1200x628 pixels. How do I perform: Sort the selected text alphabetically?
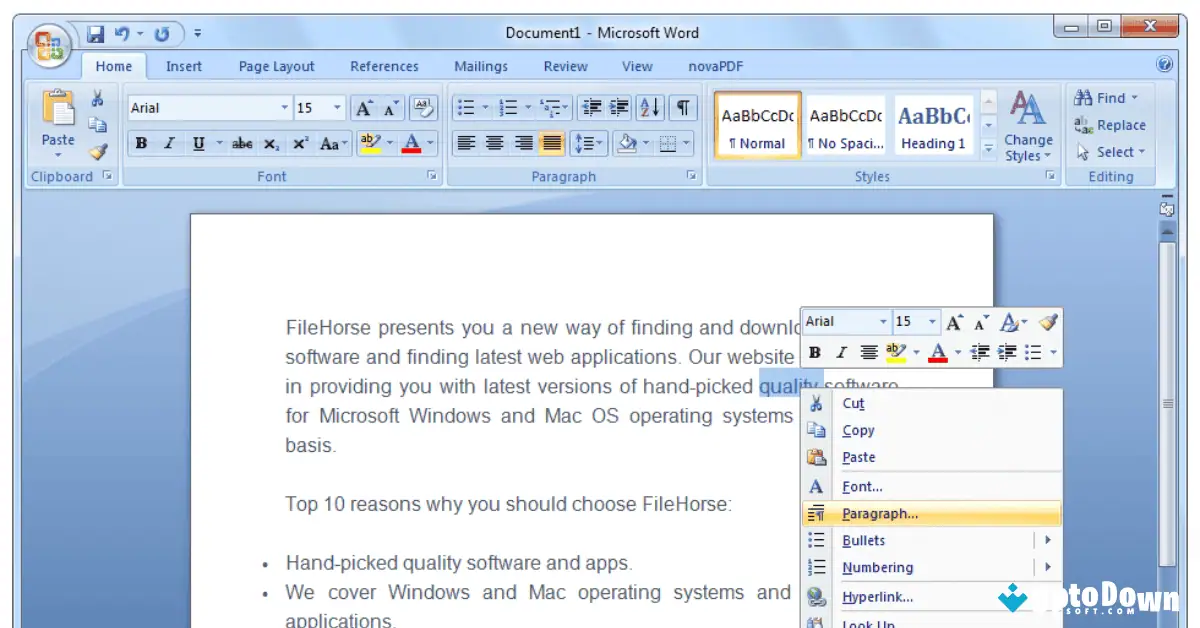click(x=649, y=108)
